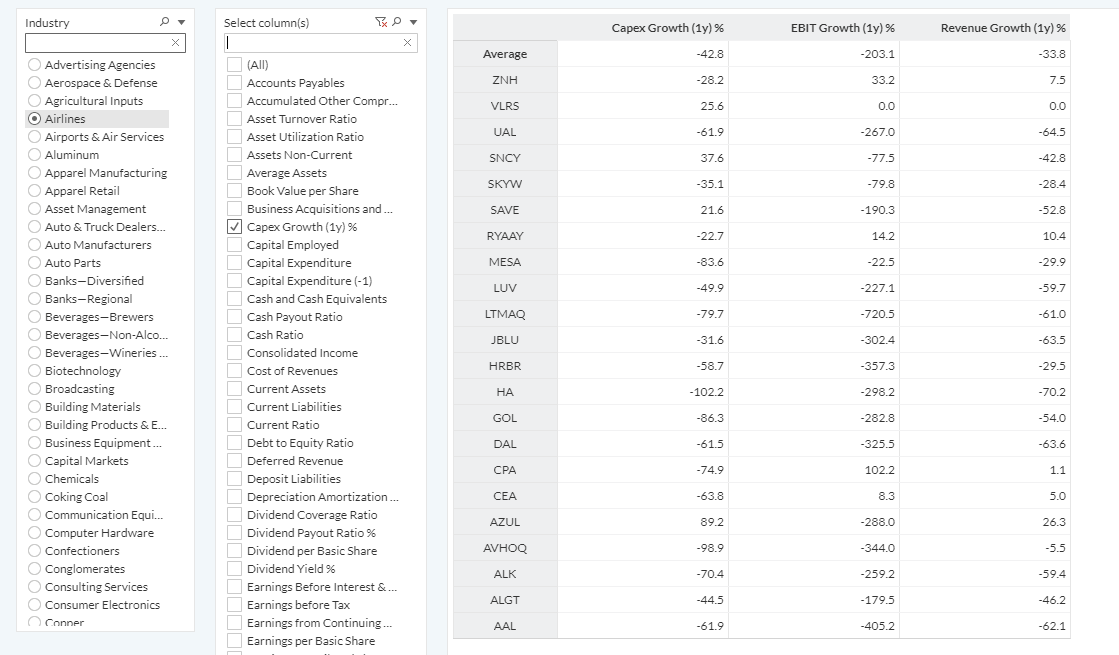This screenshot has height=655, width=1119.
Task: Sort by the Revenue Growth (1y) % header
Action: click(x=1005, y=27)
